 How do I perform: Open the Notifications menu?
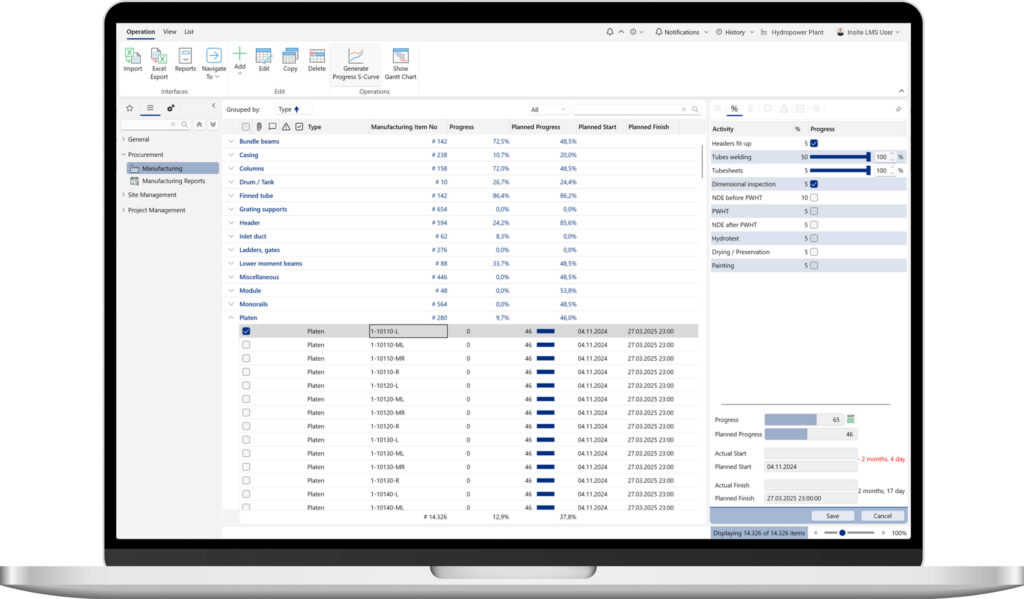coord(681,32)
